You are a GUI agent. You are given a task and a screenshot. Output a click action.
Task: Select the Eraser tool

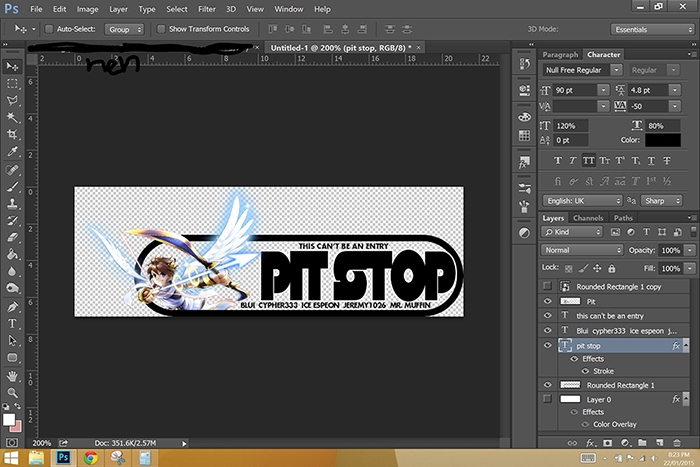pos(12,238)
